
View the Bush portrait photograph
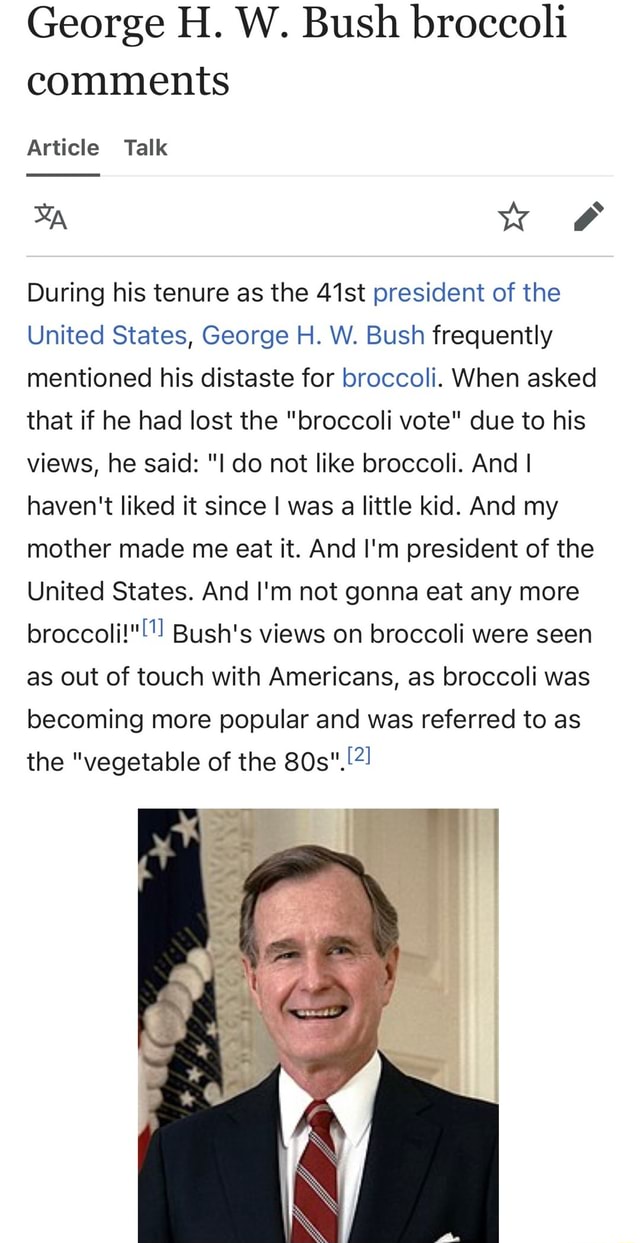pyautogui.click(x=320, y=1020)
